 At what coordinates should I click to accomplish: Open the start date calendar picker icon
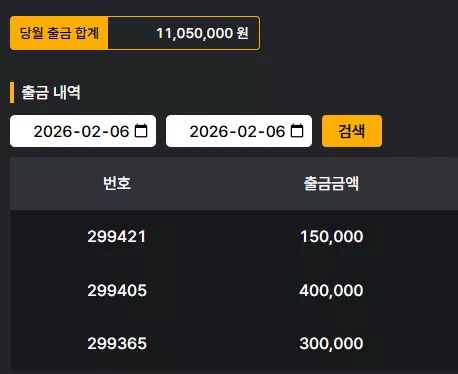(141, 131)
